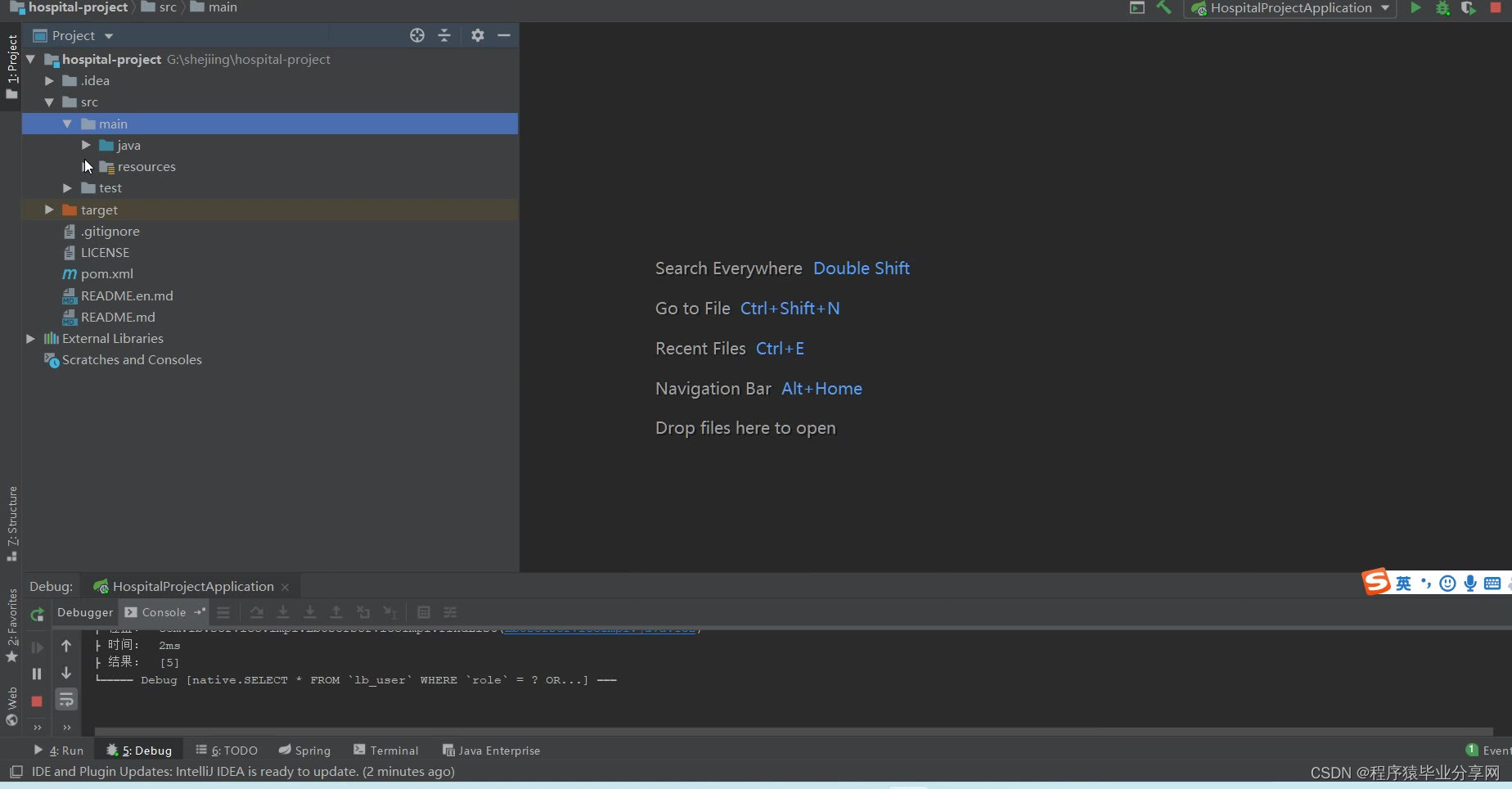
Task: Open Project panel settings gear
Action: [478, 35]
